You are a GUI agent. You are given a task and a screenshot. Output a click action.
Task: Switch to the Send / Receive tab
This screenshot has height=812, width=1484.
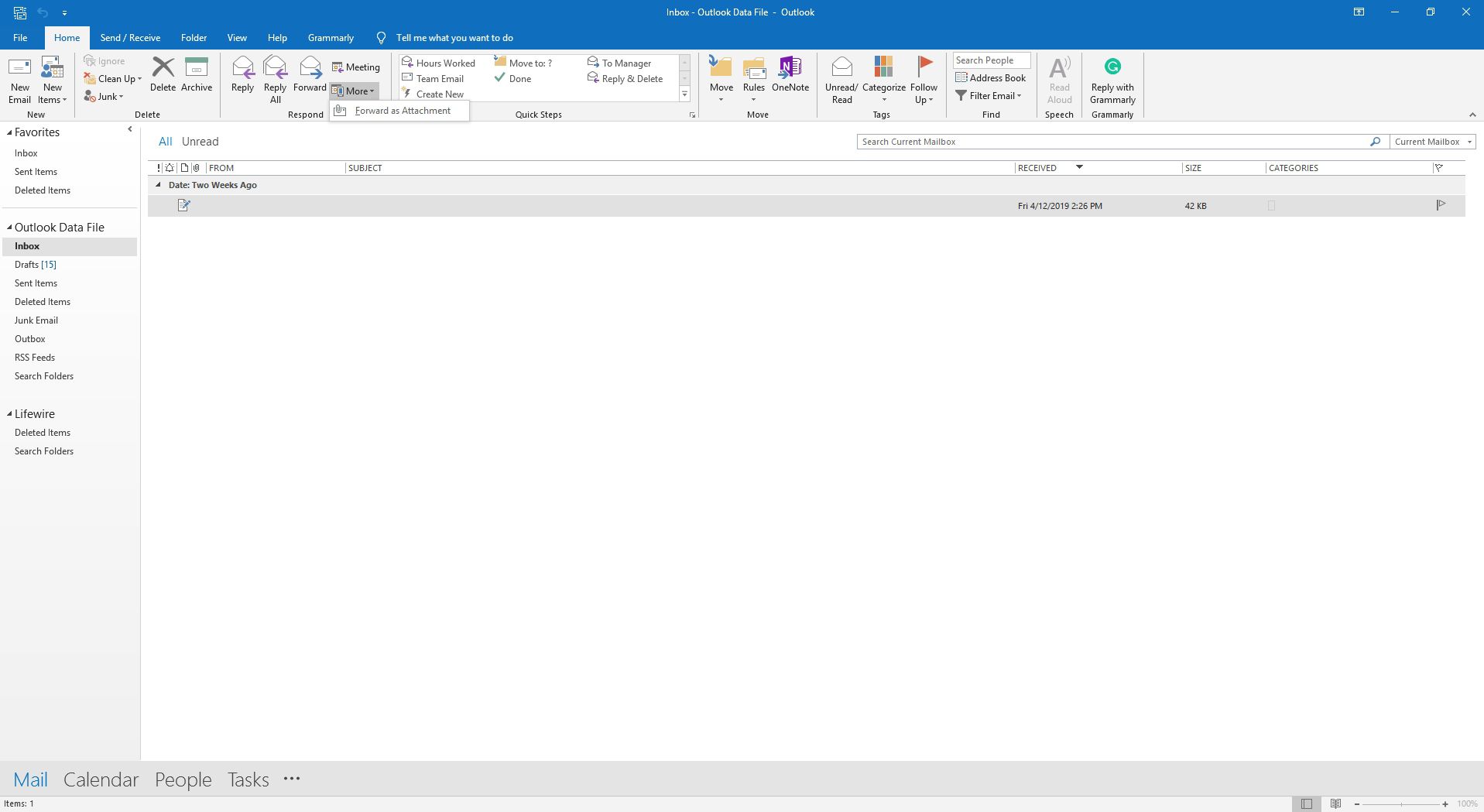pos(130,37)
